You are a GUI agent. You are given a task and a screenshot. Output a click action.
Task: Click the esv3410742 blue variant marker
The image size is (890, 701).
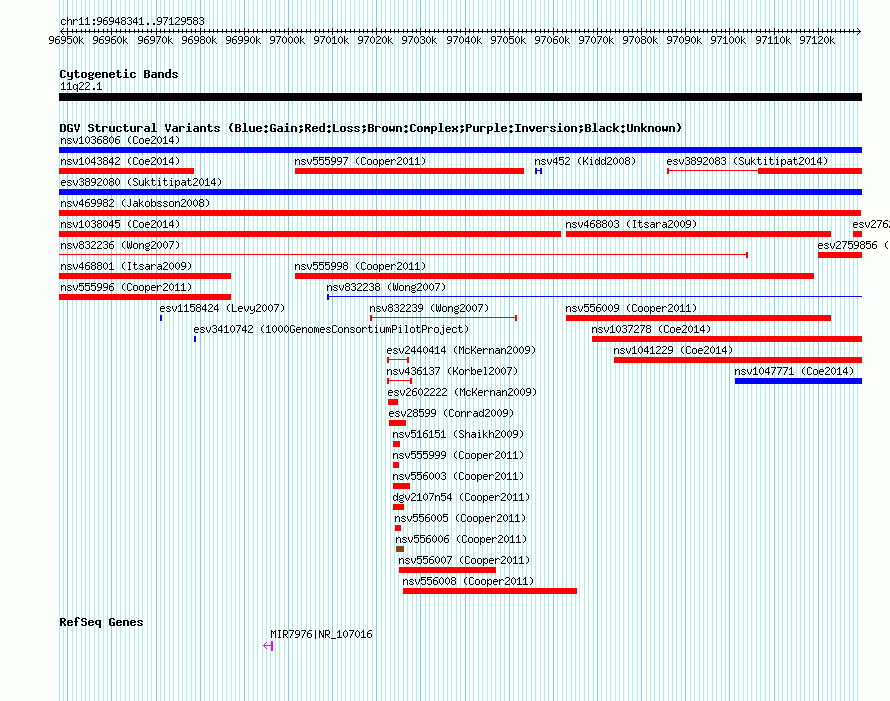point(195,339)
